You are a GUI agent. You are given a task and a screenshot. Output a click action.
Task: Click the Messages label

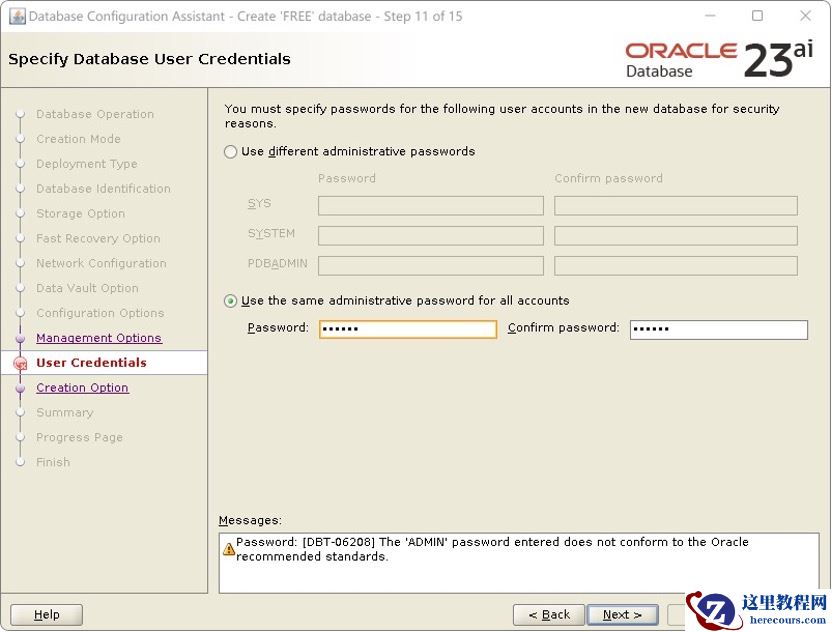250,521
